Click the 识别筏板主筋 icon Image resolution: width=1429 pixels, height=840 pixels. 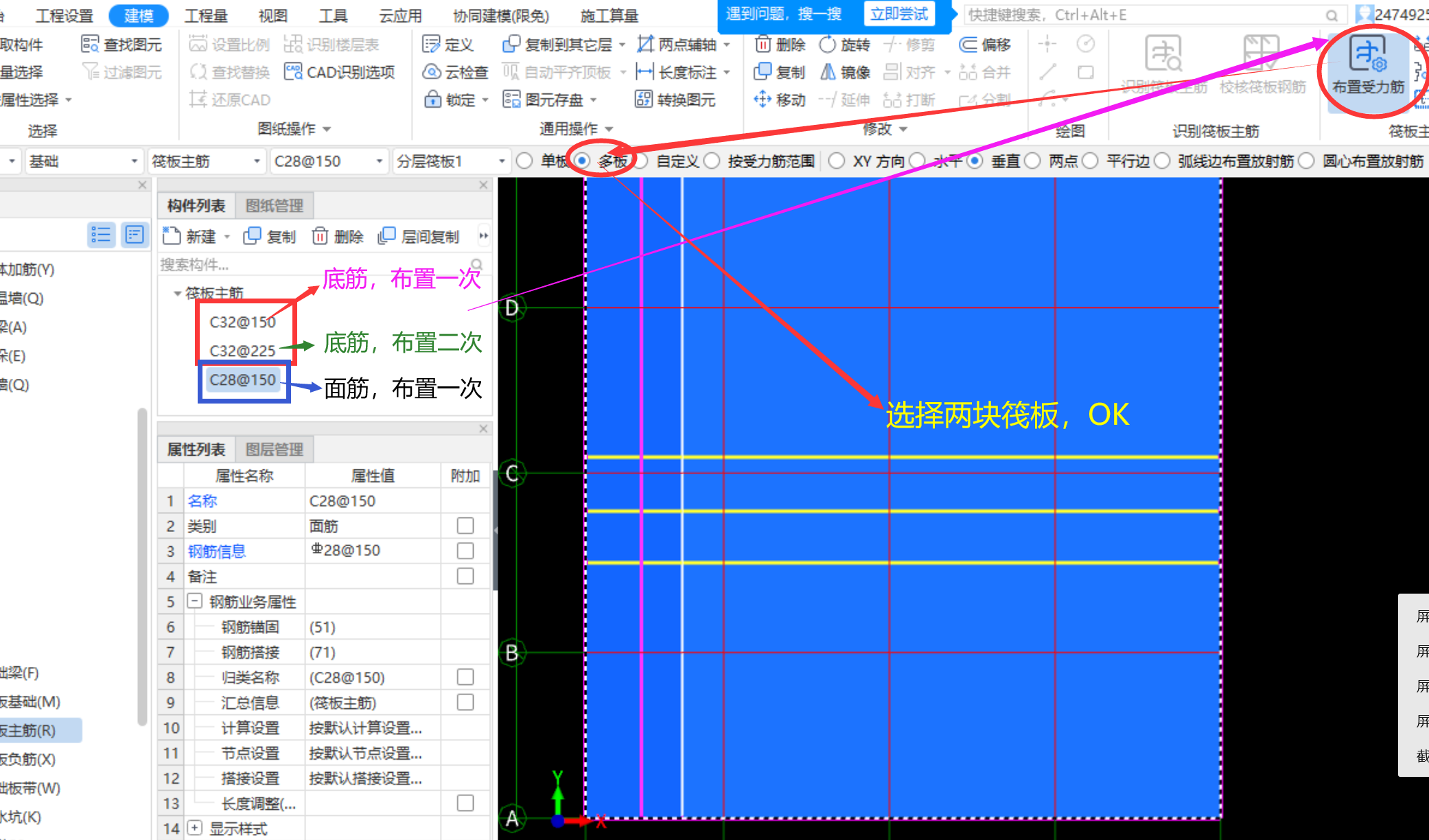pyautogui.click(x=1163, y=54)
